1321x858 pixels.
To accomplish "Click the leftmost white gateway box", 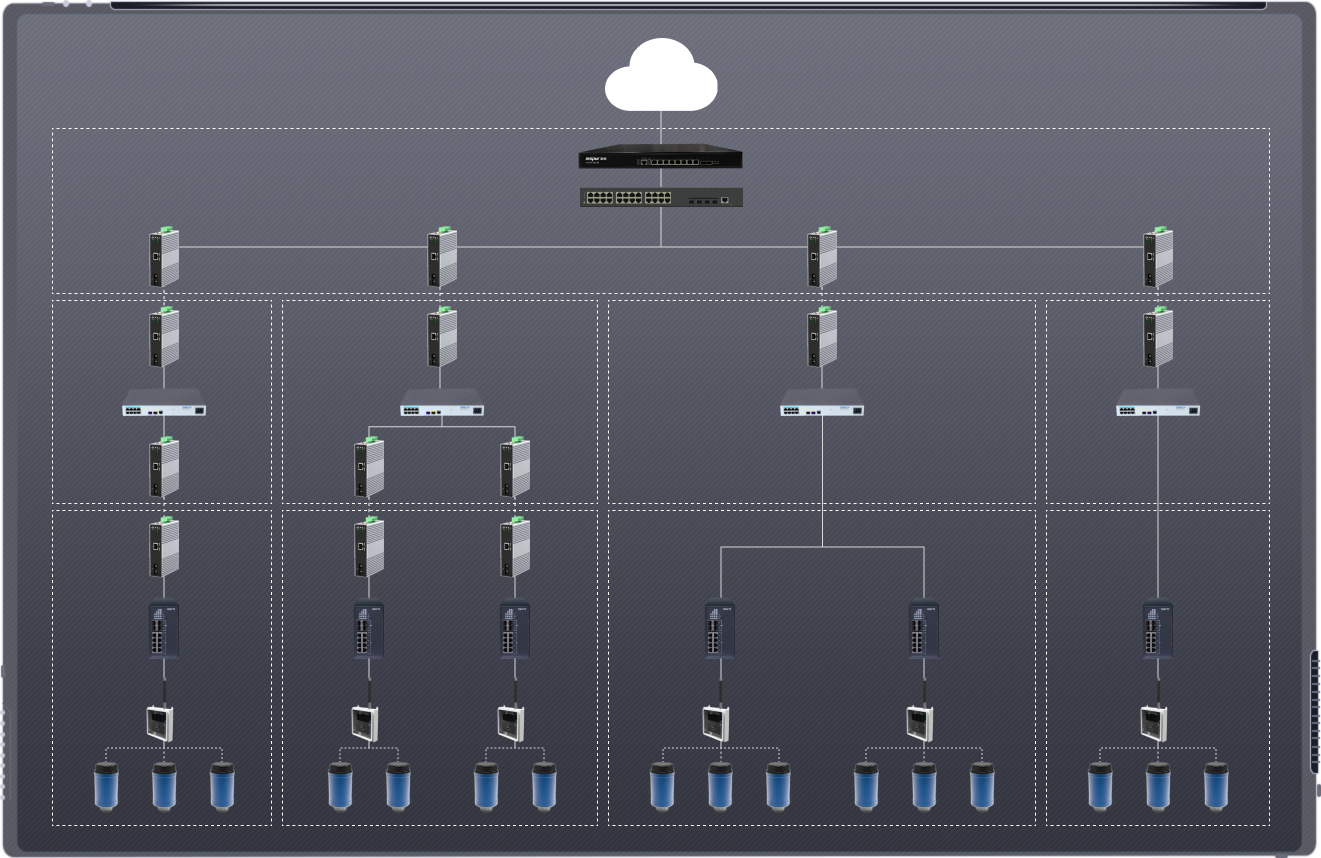I will click(x=160, y=722).
